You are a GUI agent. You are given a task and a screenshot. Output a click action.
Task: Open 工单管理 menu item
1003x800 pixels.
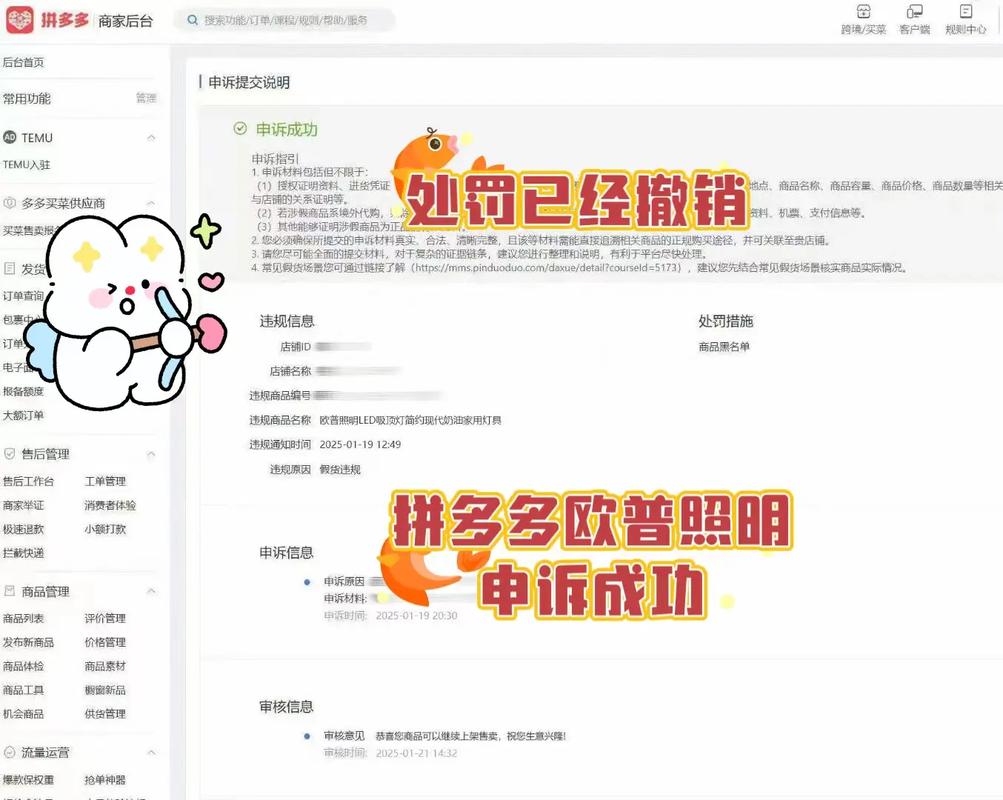(x=105, y=481)
